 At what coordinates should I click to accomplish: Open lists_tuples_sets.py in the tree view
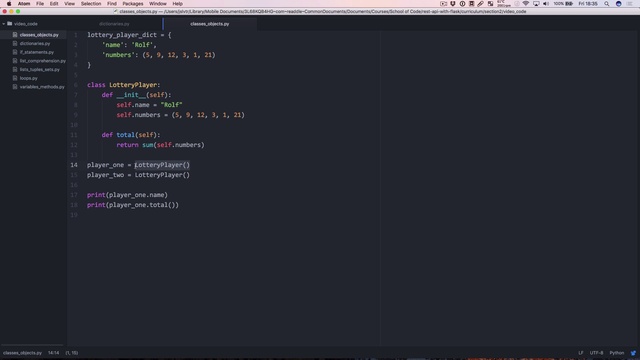point(40,70)
